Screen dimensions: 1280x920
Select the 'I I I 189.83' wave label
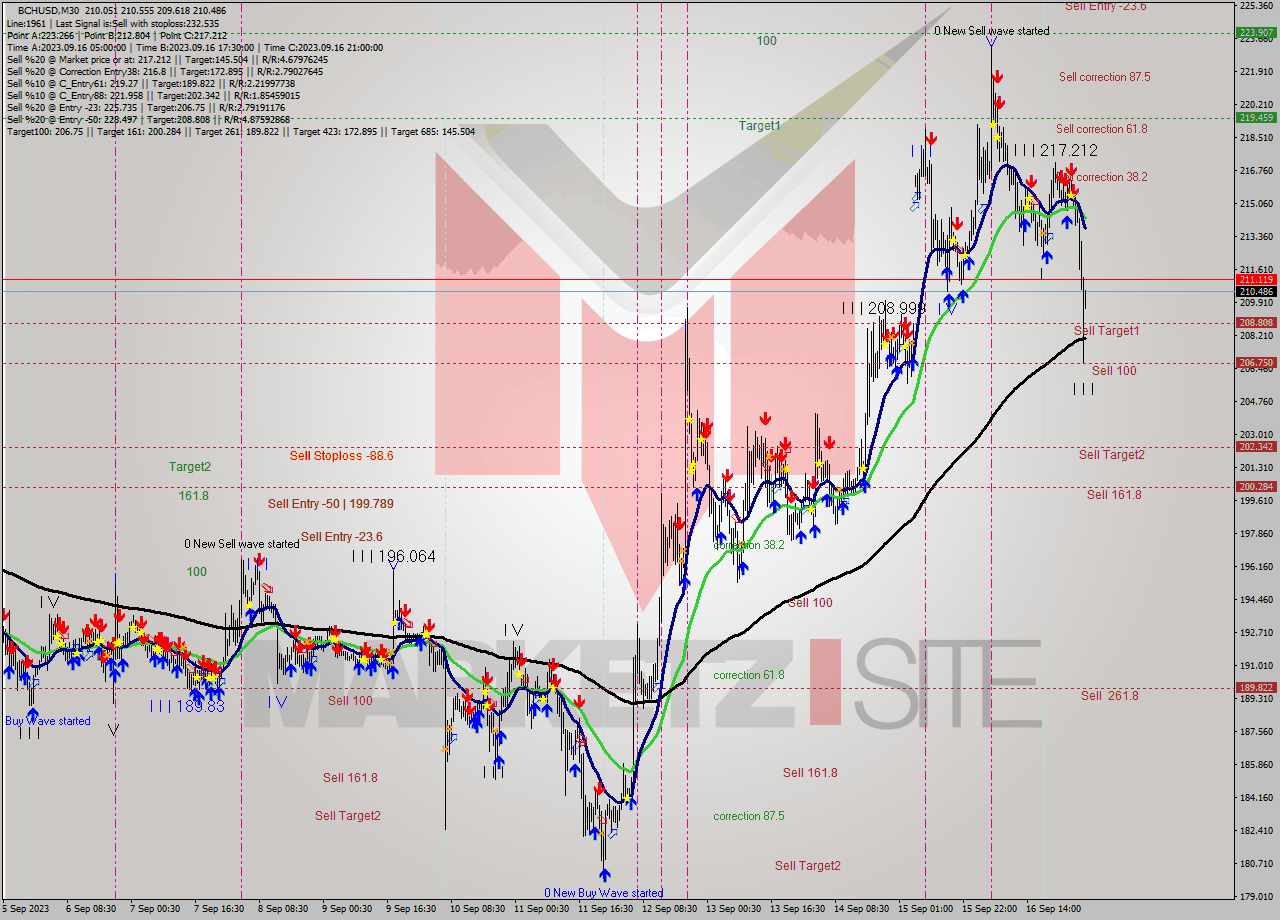187,706
